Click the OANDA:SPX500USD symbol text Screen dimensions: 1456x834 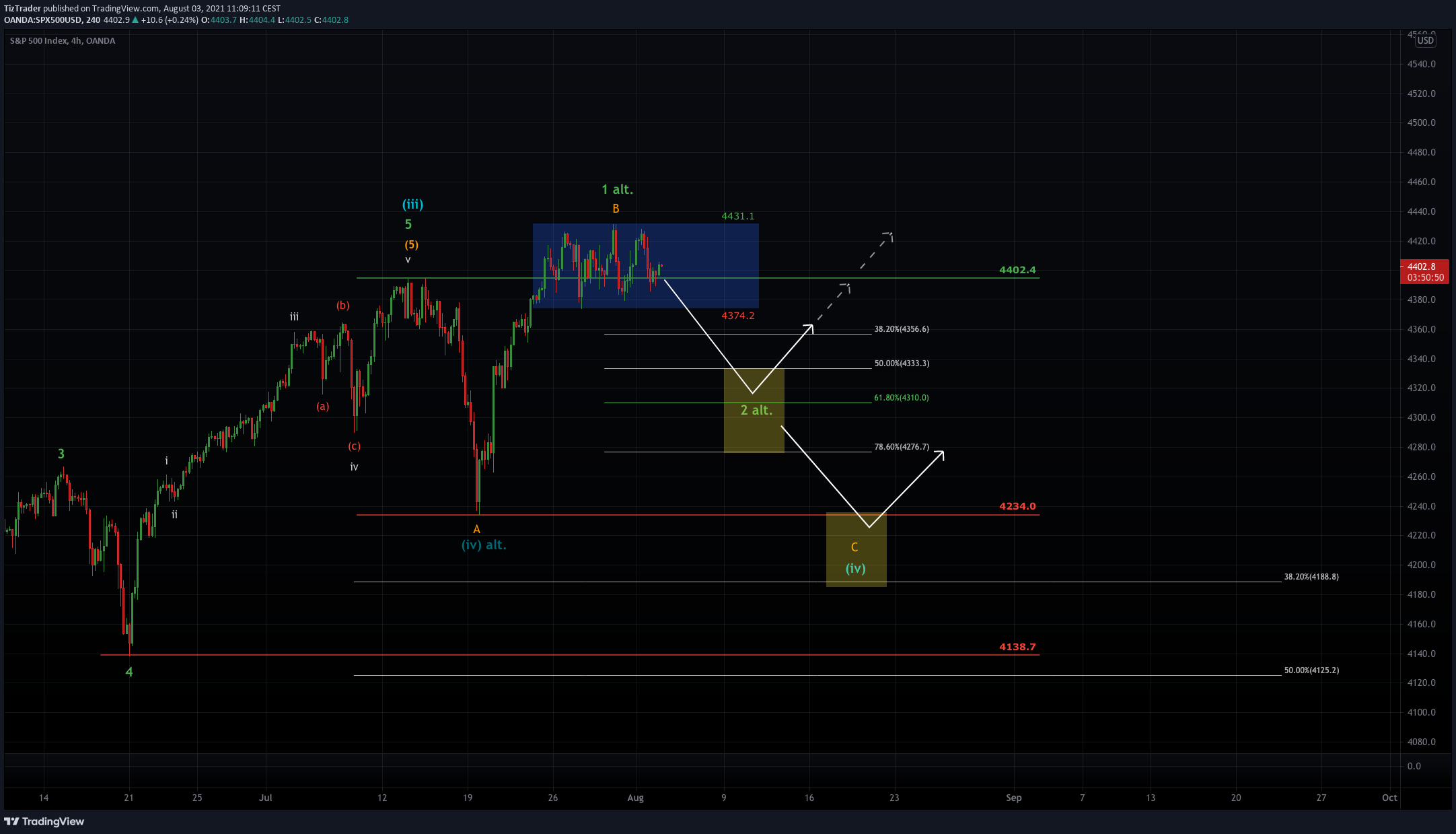point(44,20)
